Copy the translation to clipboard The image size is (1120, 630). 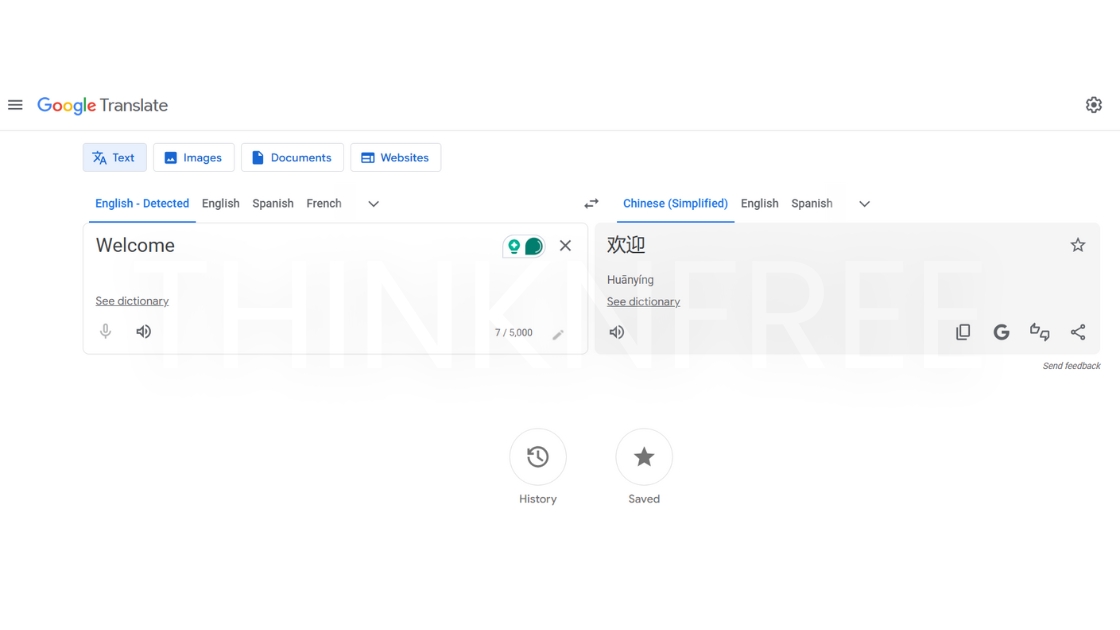(963, 332)
